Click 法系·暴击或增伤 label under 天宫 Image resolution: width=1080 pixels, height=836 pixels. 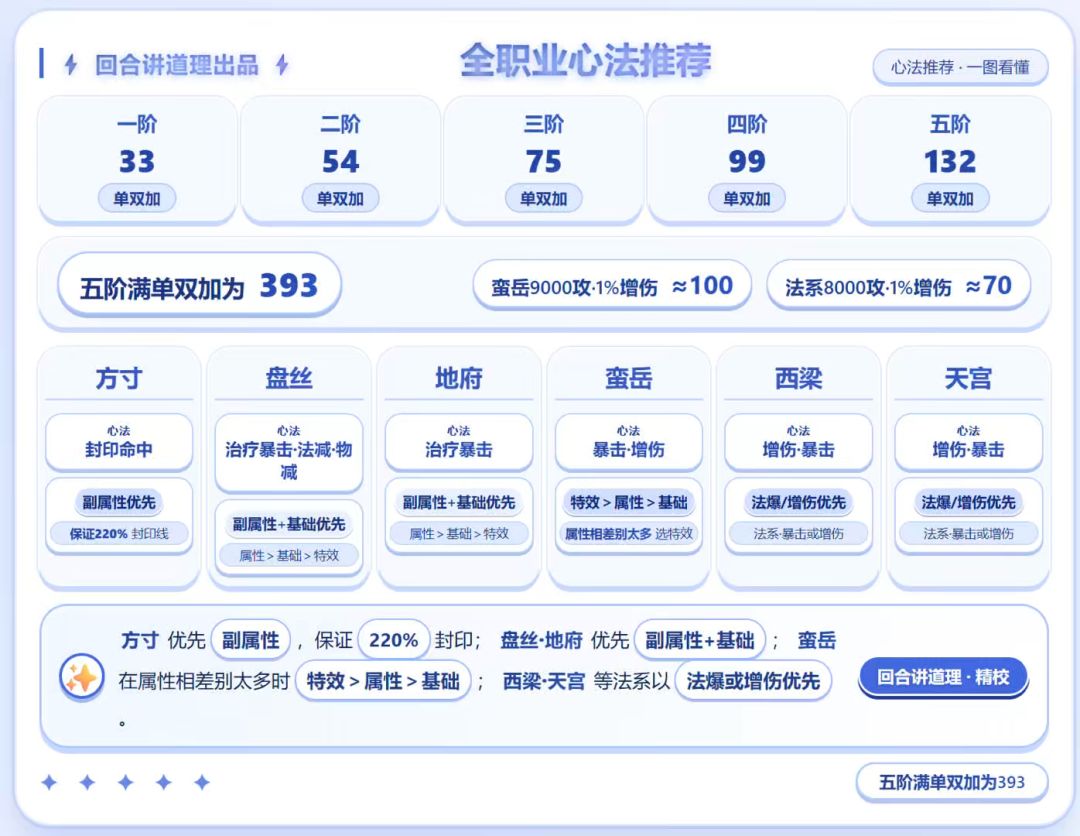[x=968, y=534]
